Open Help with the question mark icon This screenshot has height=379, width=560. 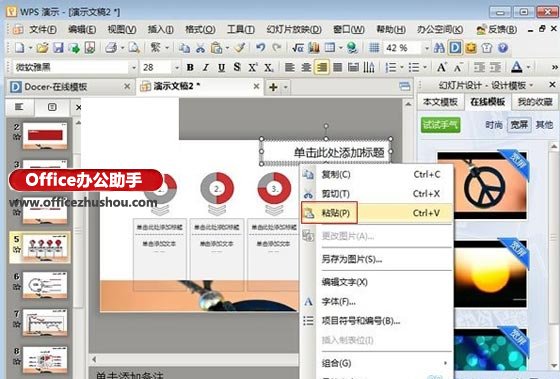(x=503, y=48)
